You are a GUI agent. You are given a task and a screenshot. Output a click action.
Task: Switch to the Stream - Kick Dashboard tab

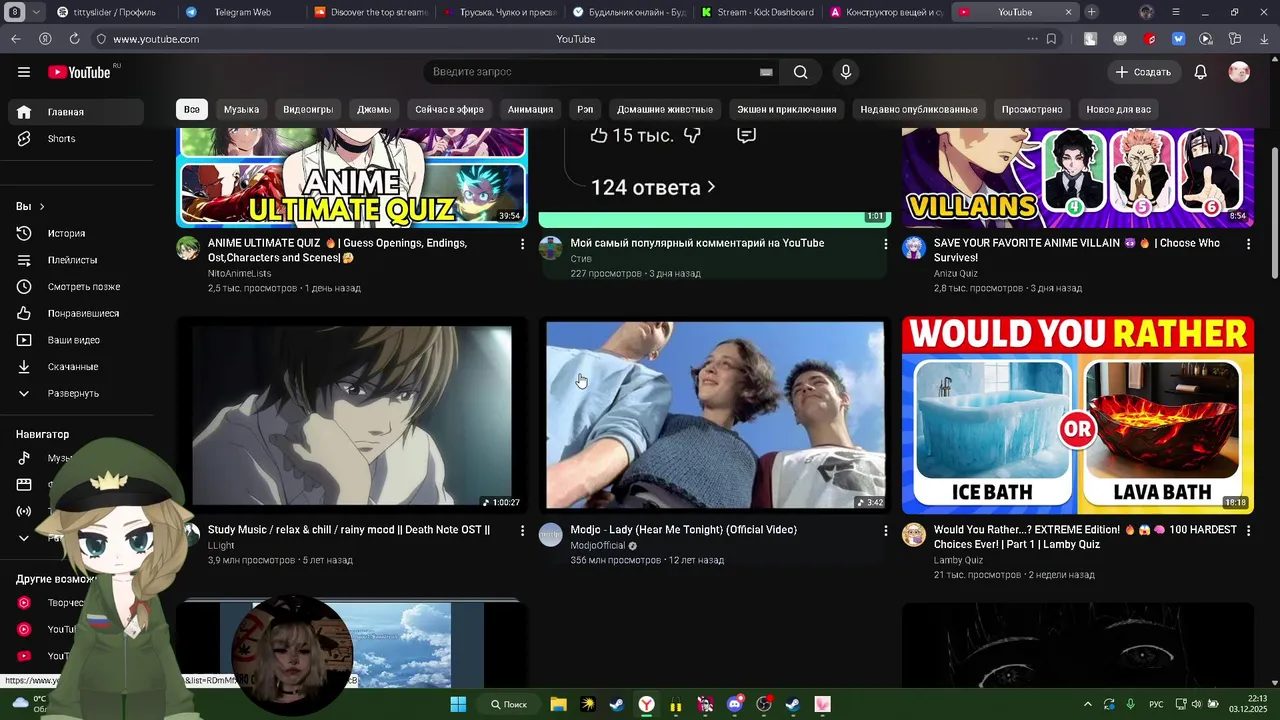point(760,12)
